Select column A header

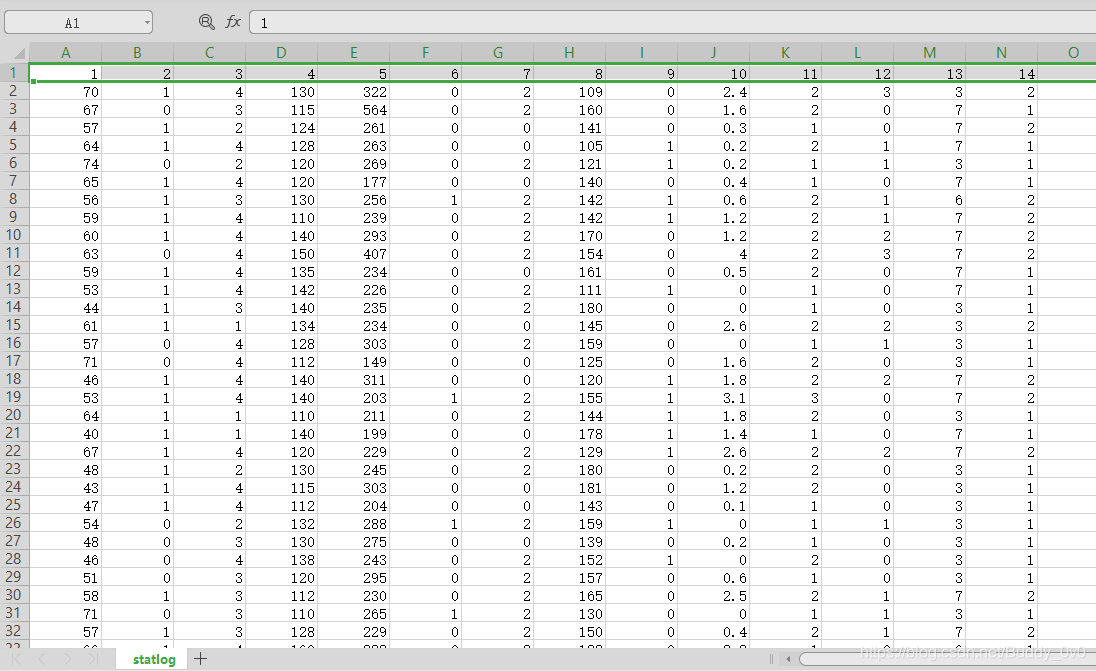coord(66,52)
